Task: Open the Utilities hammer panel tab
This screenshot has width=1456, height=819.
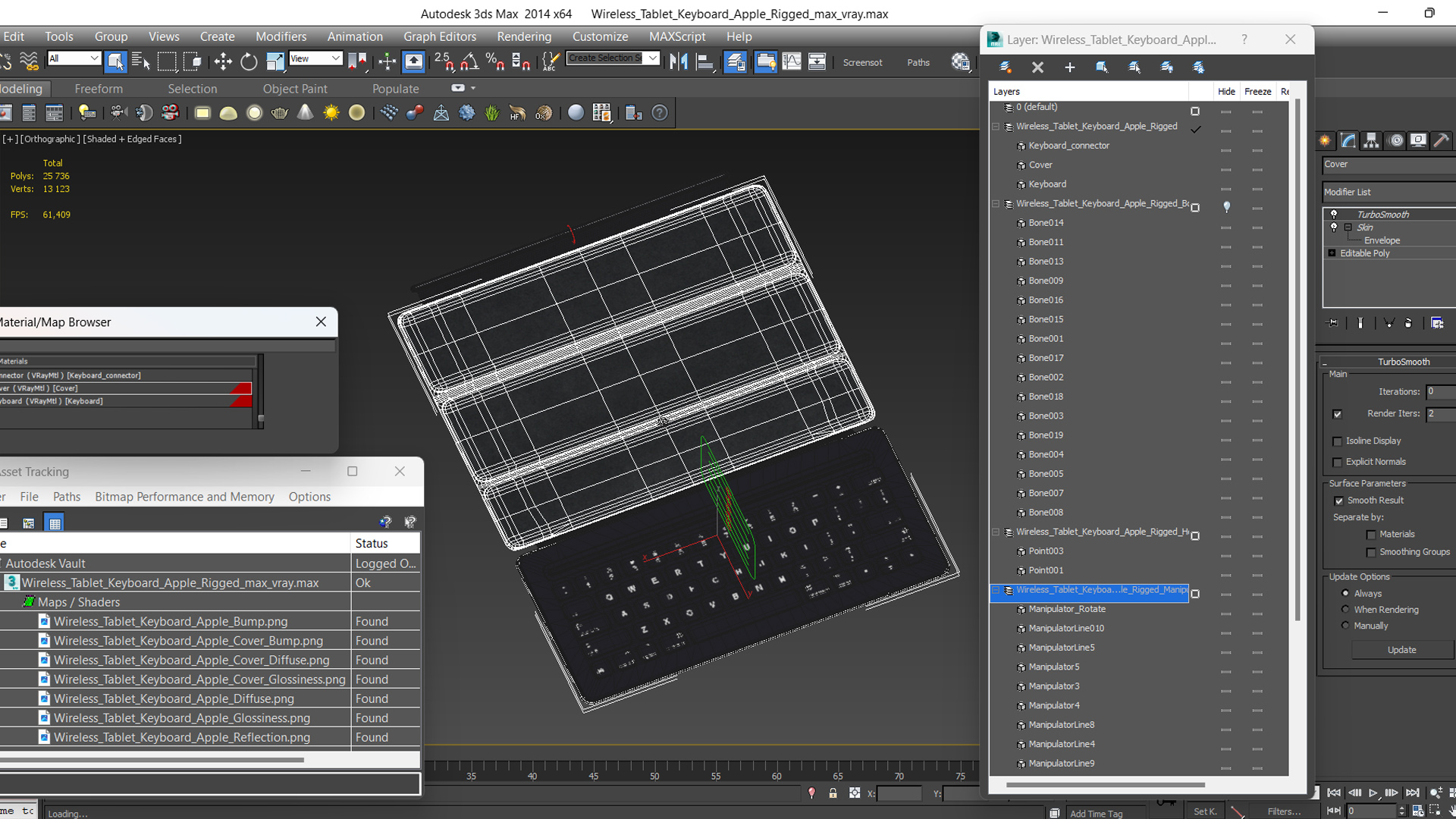Action: (x=1442, y=140)
